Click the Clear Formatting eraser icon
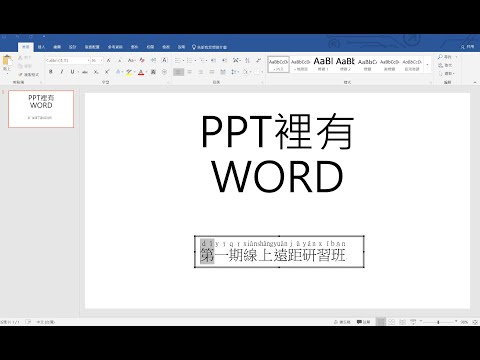Screen dimensions: 480x360 click(x=142, y=60)
